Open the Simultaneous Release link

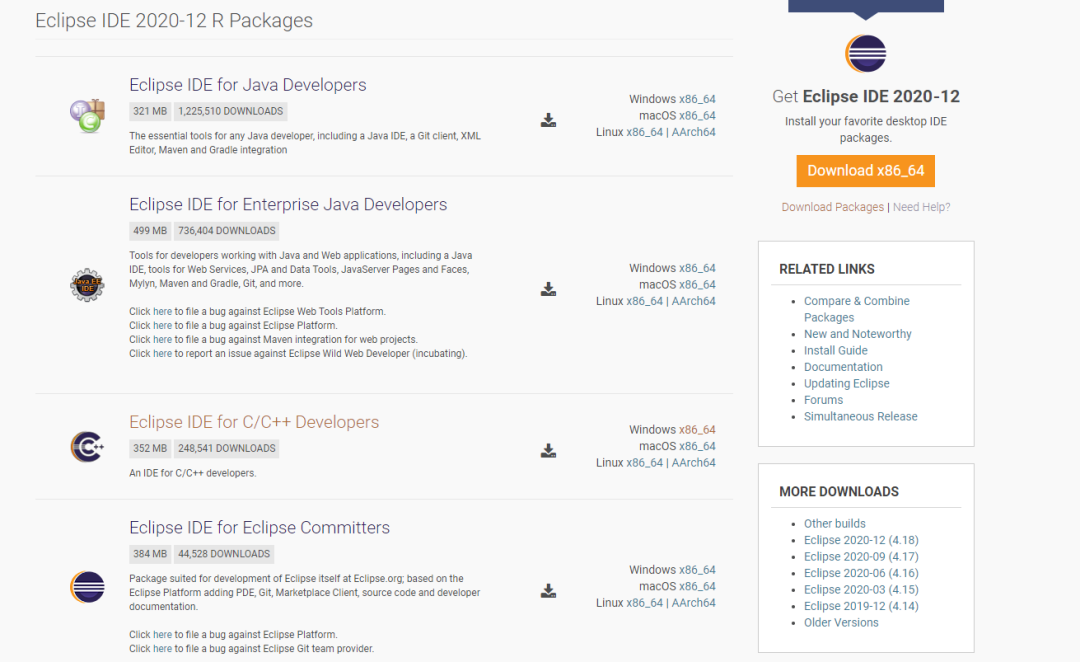pos(860,417)
